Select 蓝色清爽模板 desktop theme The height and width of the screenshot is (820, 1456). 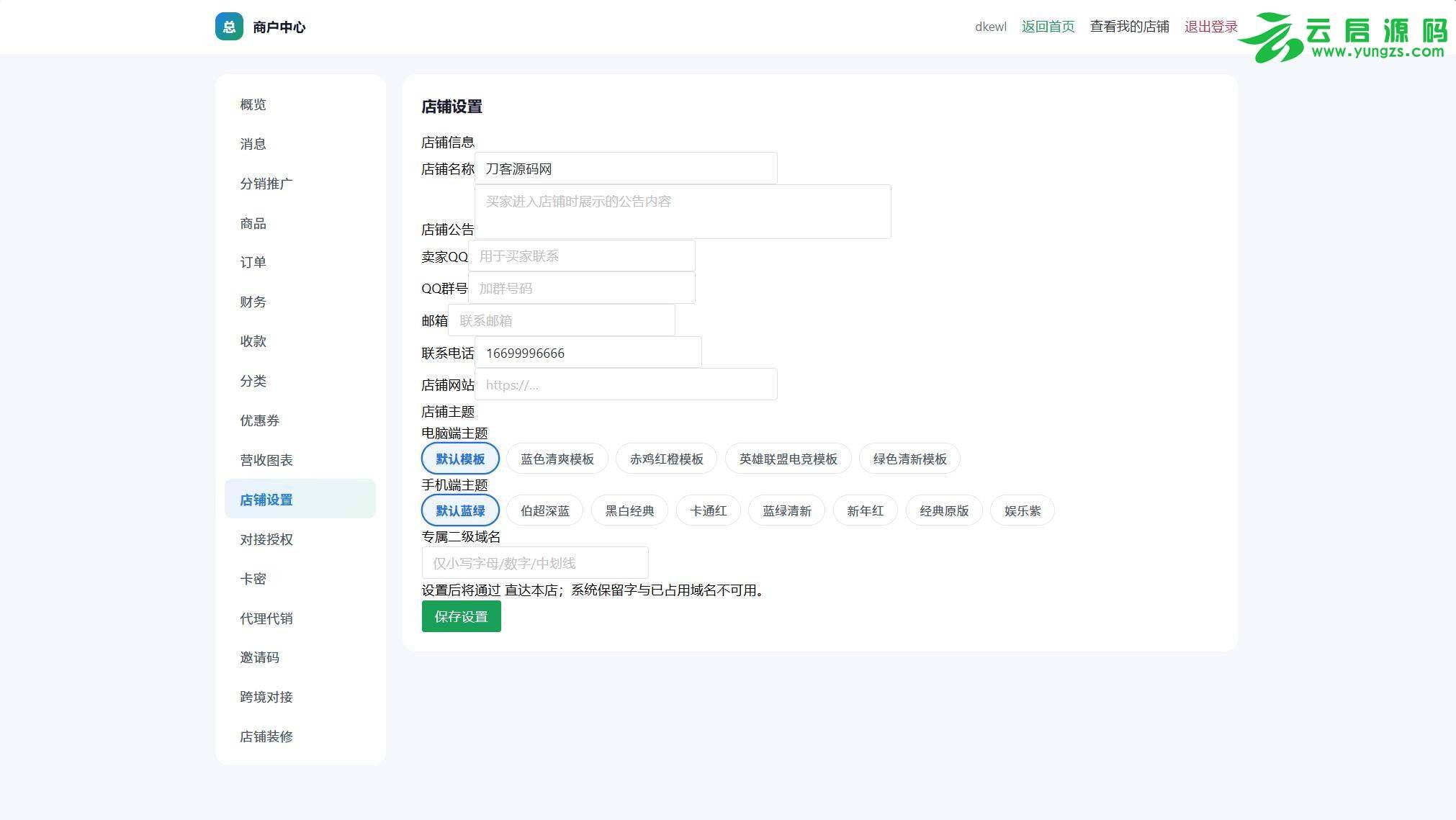point(557,459)
